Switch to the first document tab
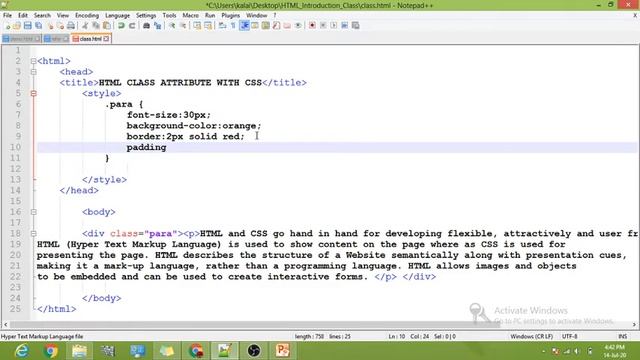The height and width of the screenshot is (360, 640). click(21, 39)
